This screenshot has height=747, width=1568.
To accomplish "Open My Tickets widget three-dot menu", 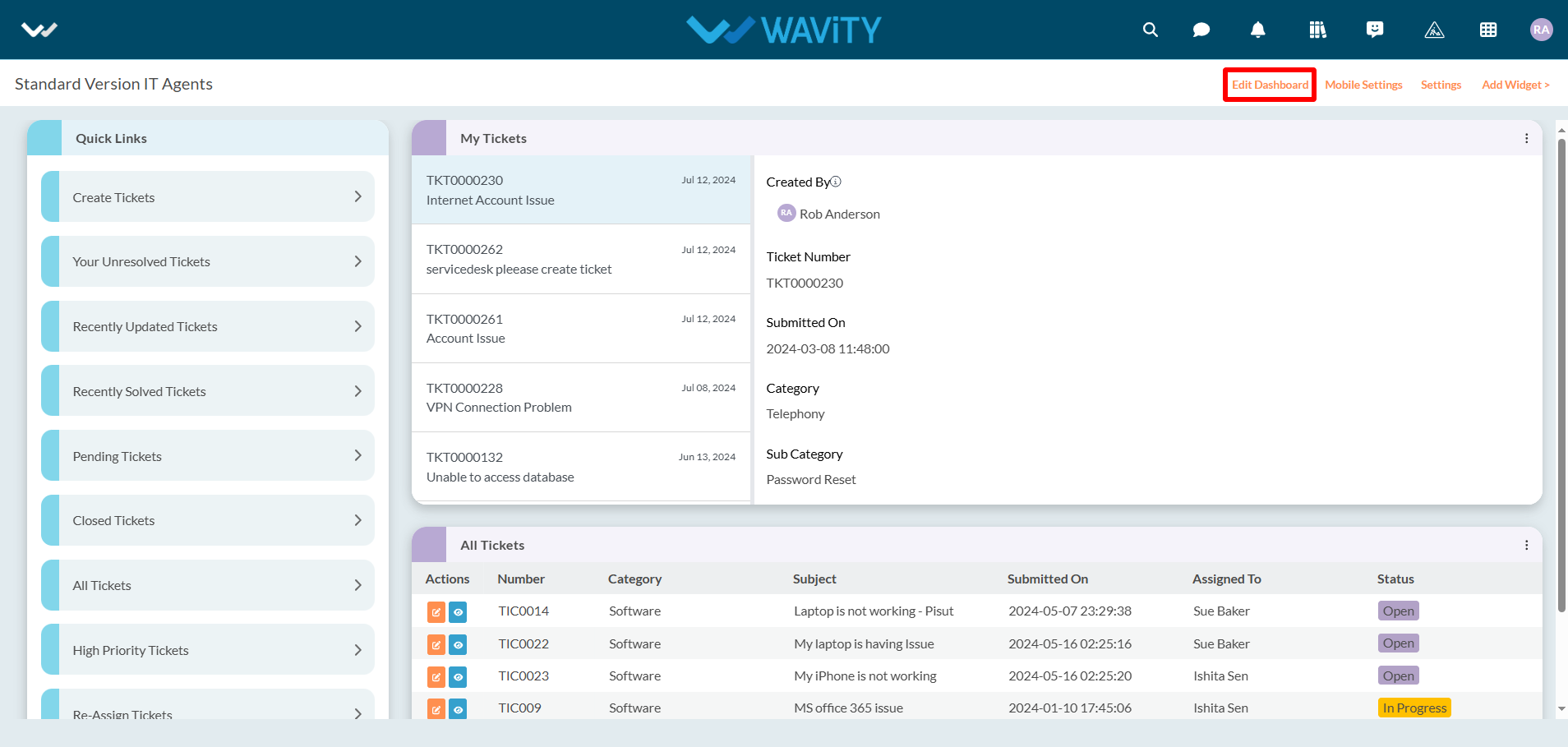I will click(x=1526, y=138).
